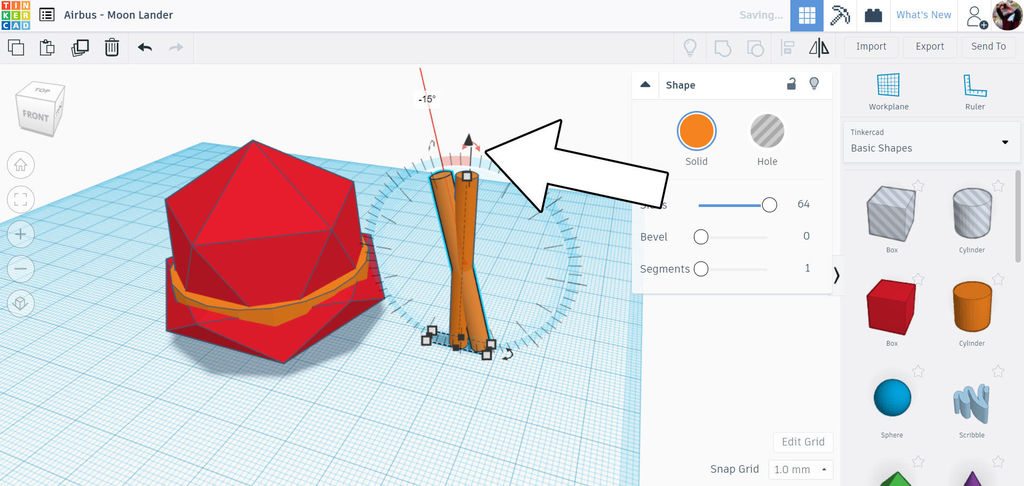Screen dimensions: 1024x486
Task: Click the Edit Grid button
Action: pyautogui.click(x=803, y=442)
